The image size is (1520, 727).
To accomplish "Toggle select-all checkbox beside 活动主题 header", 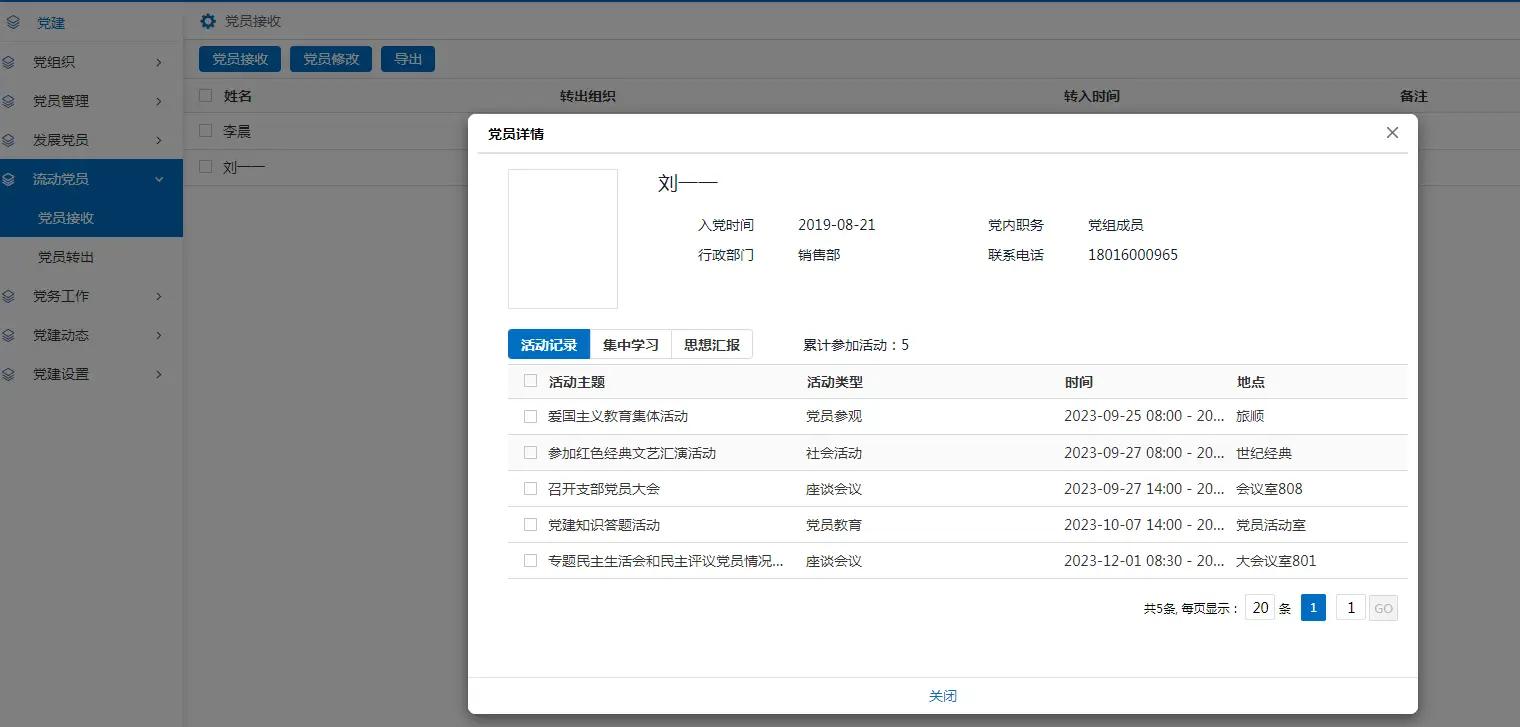I will pos(531,381).
